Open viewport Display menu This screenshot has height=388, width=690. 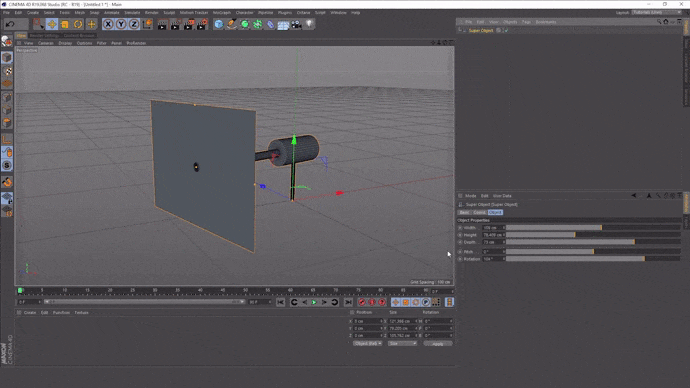[x=65, y=43]
